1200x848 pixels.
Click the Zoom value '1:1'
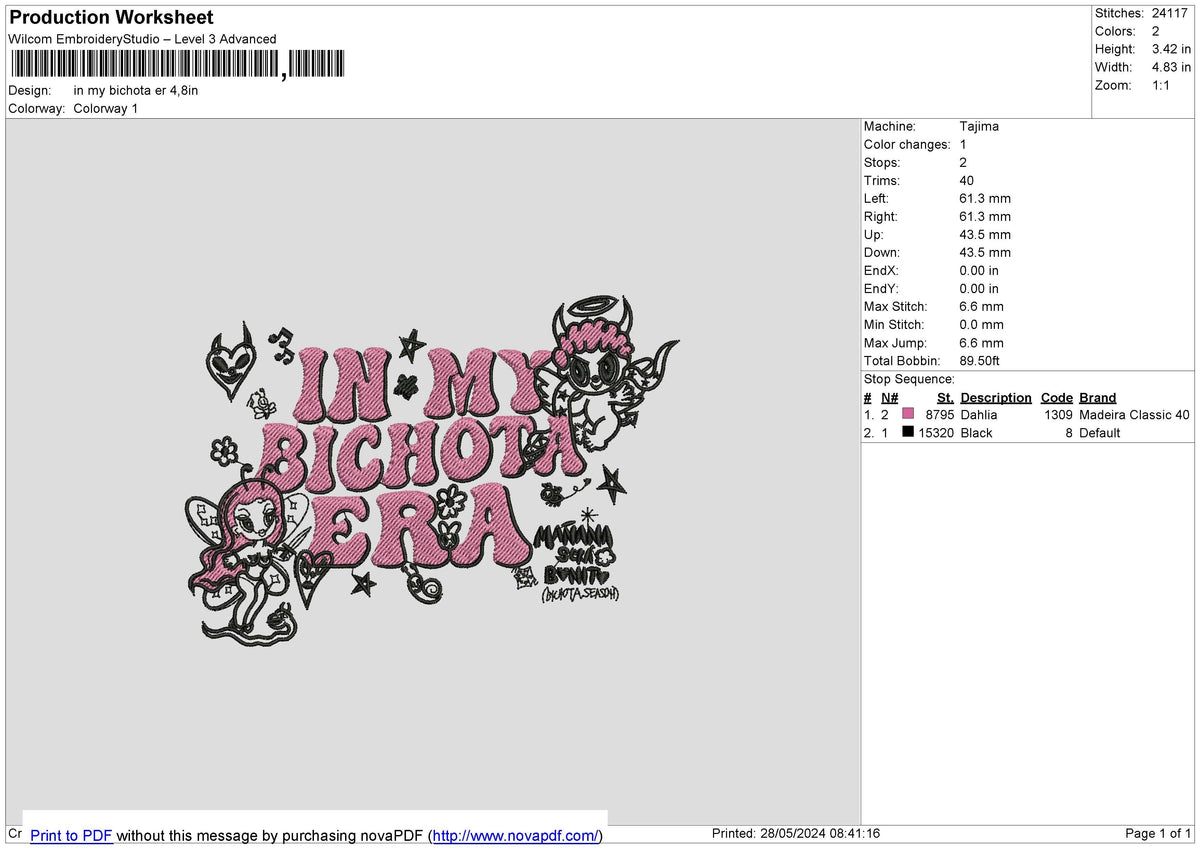(x=1162, y=85)
